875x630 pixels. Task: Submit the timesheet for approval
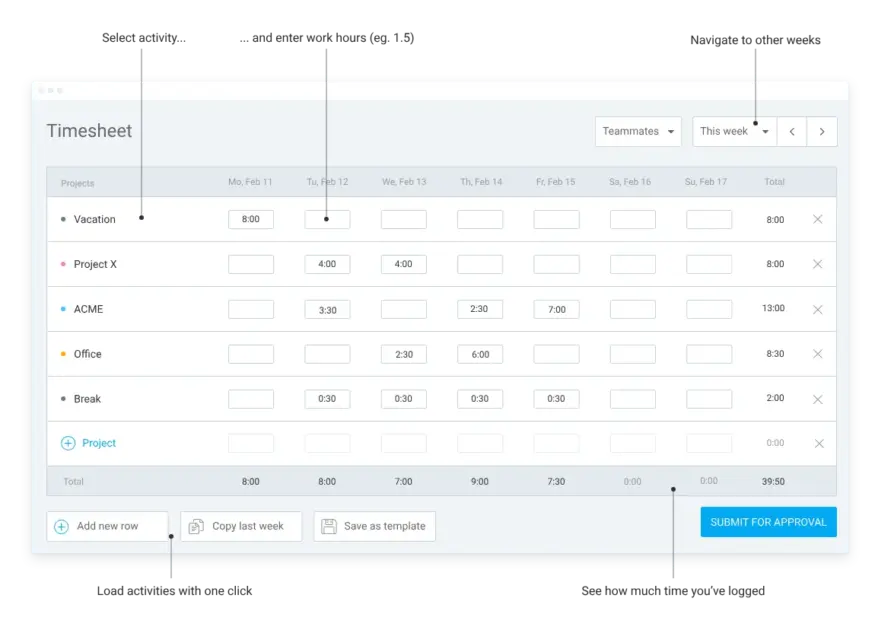[x=768, y=522]
